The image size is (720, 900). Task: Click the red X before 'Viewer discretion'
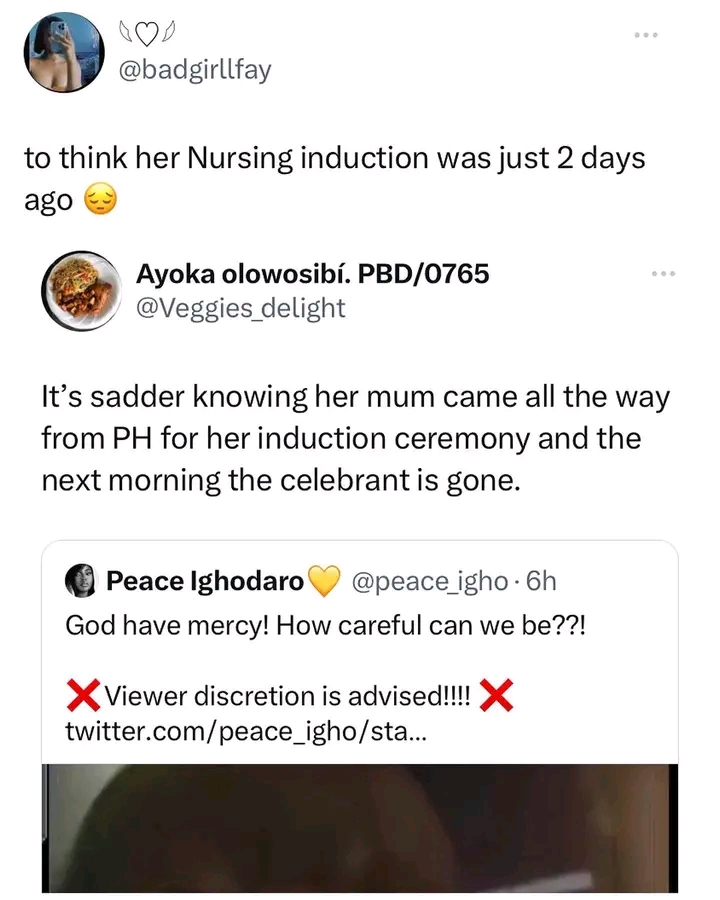pos(83,694)
